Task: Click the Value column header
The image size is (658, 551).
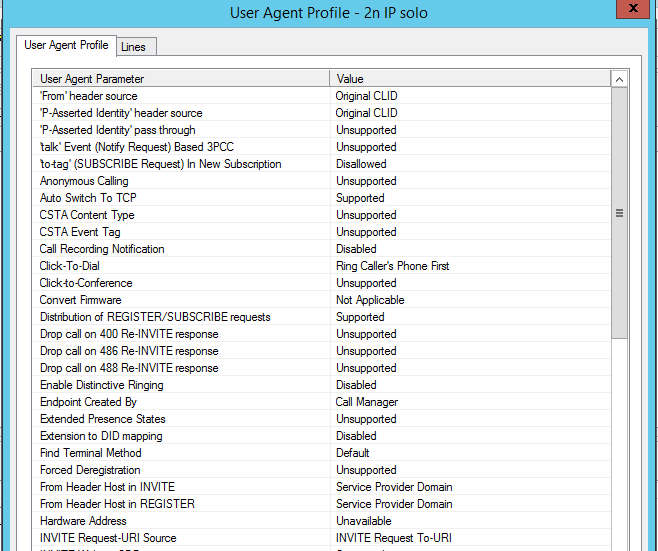Action: point(468,78)
